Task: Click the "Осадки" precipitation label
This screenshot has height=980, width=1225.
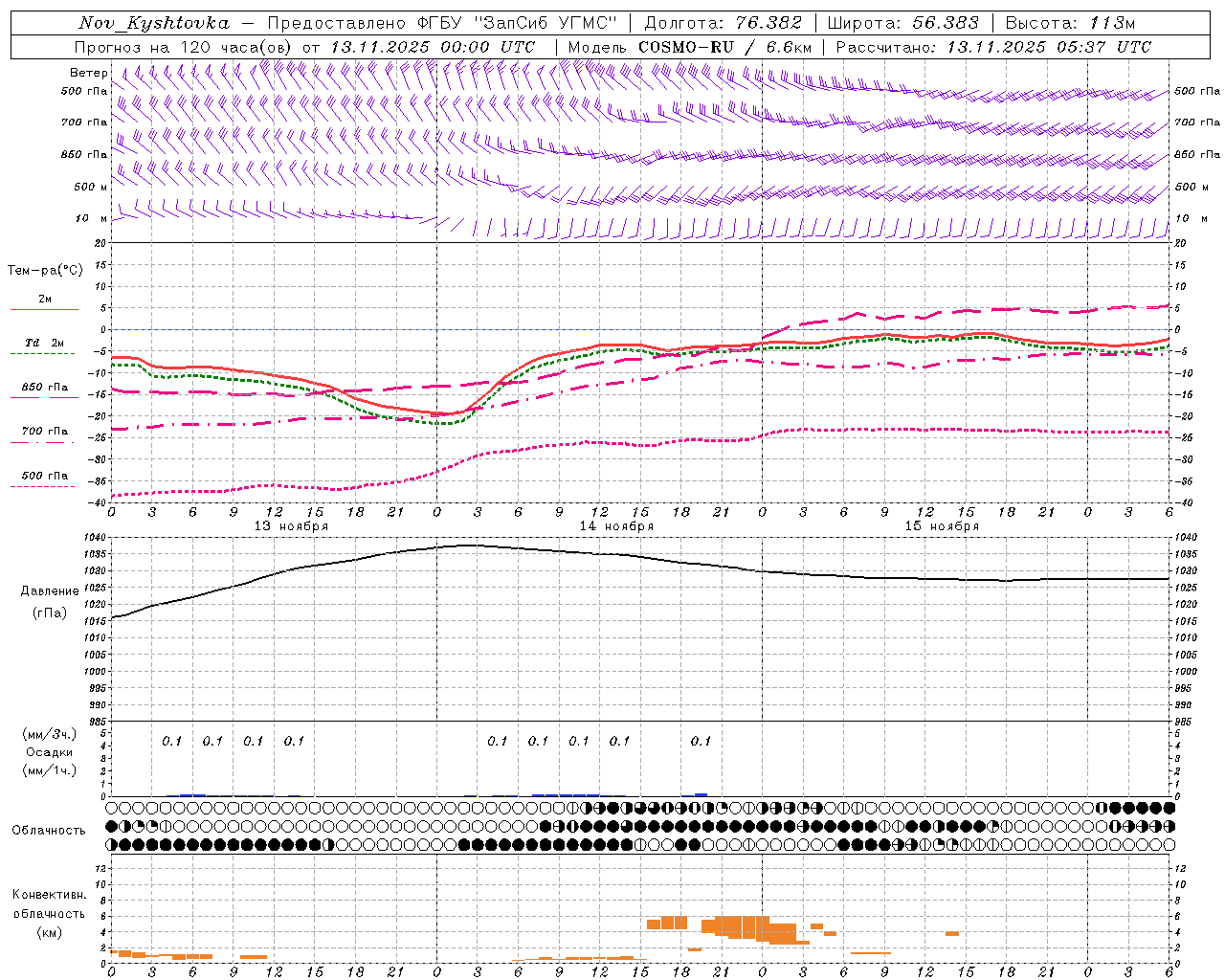Action: coord(50,752)
